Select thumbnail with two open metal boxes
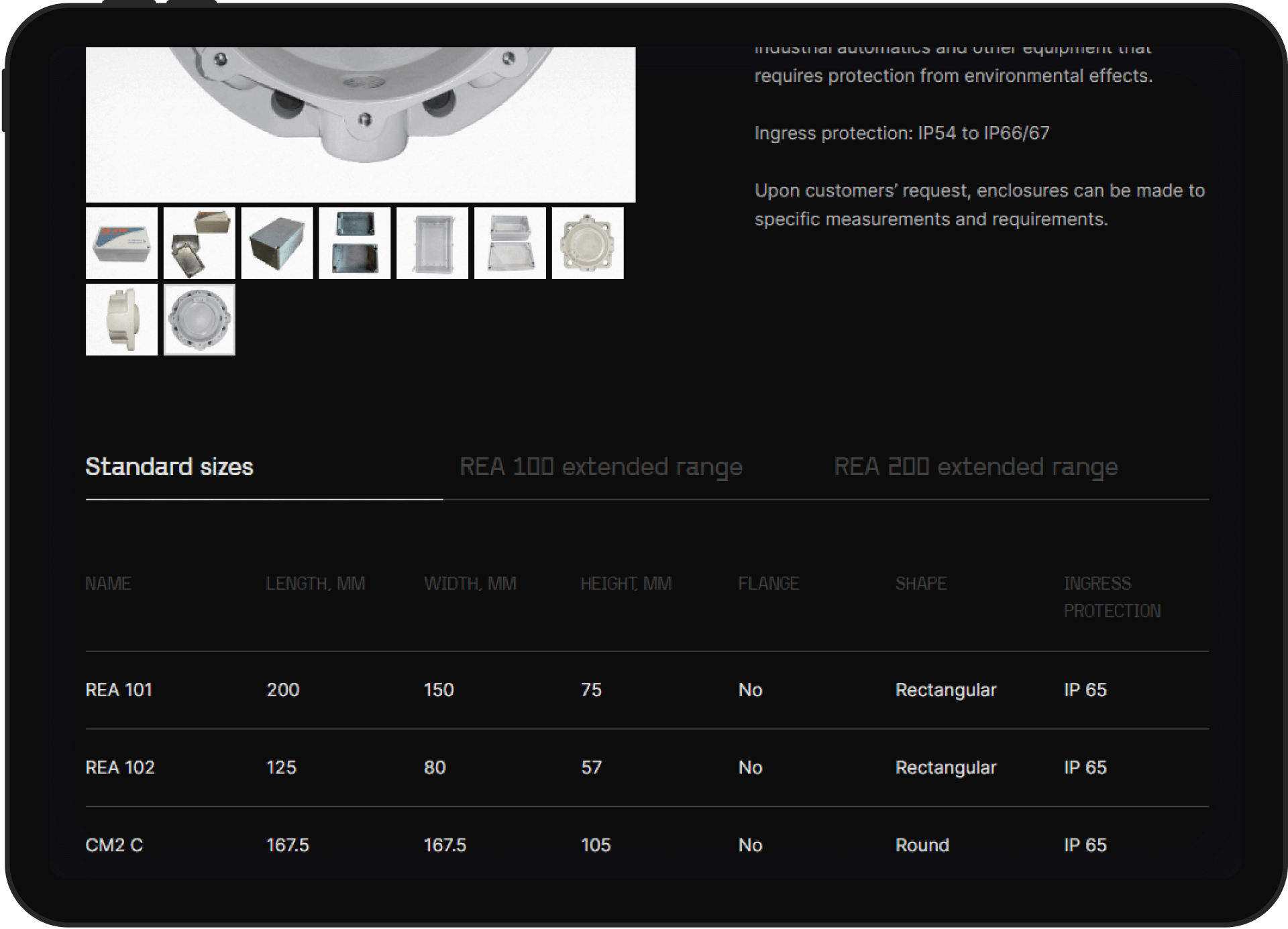Screen dimensions: 1288x929 point(199,243)
